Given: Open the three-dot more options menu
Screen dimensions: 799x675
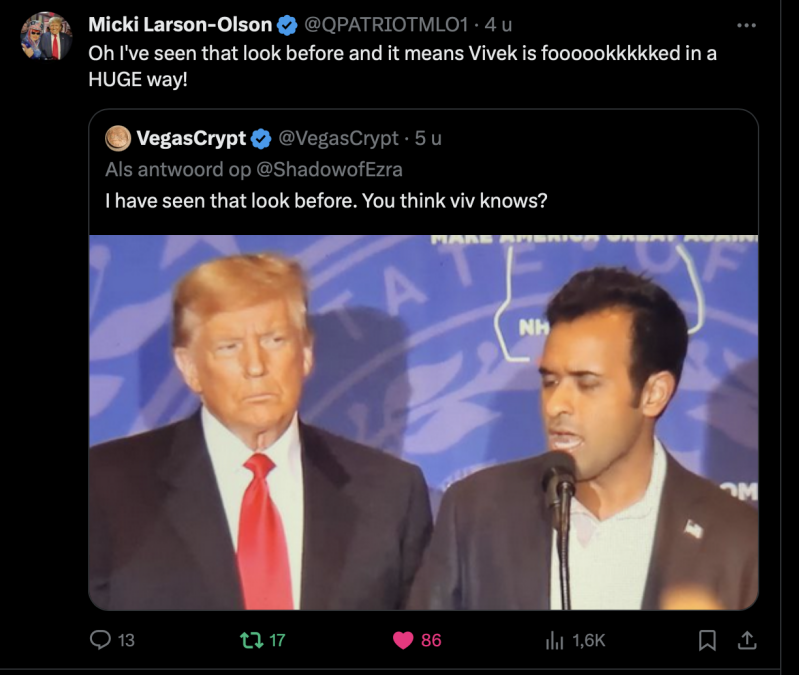Looking at the screenshot, I should (746, 24).
